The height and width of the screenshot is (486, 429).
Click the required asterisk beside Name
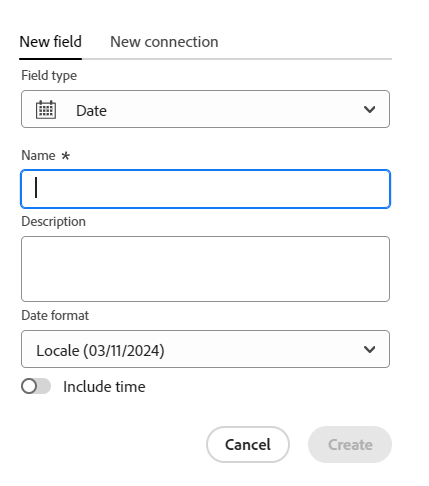66,156
